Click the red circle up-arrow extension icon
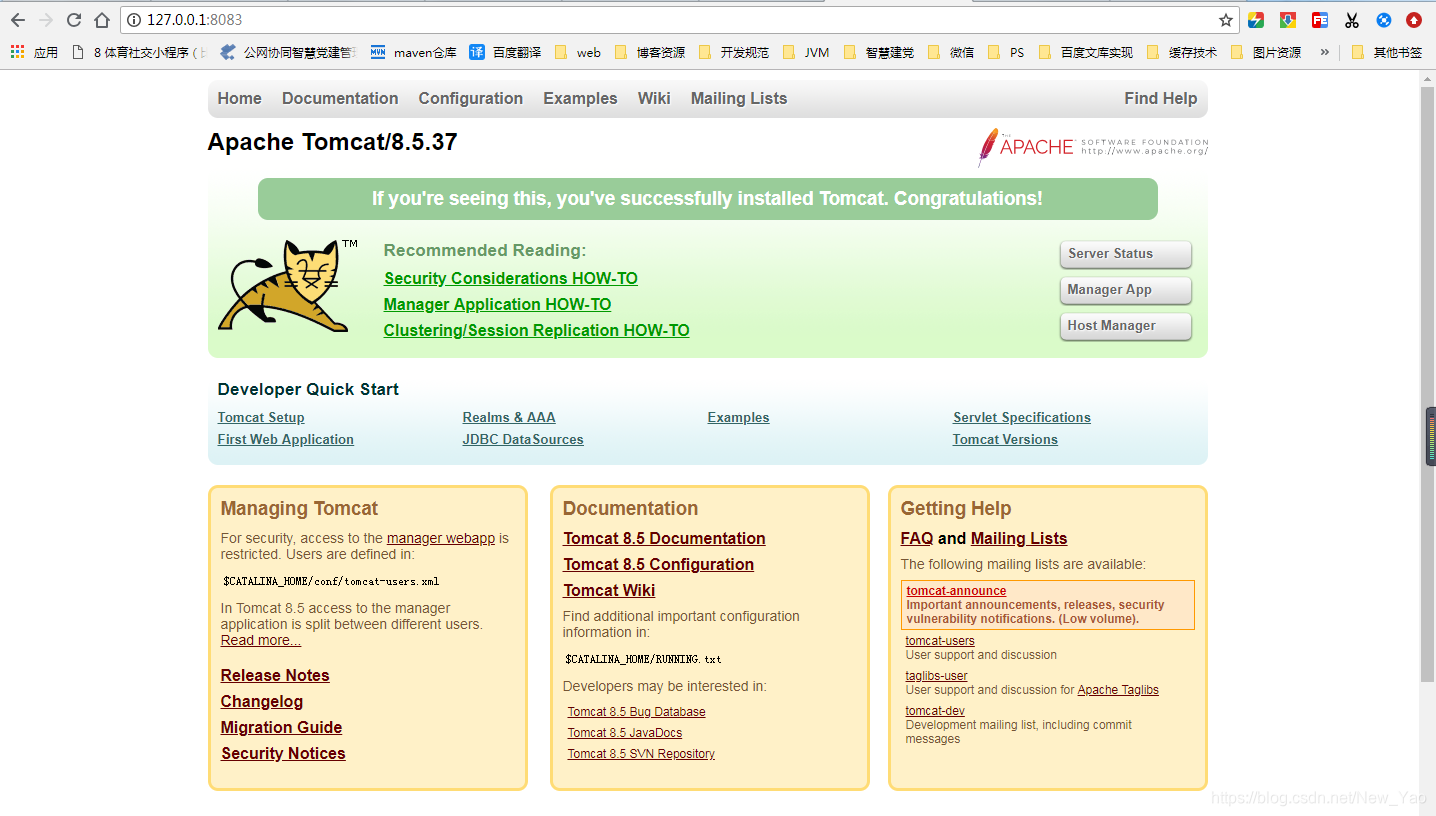1436x816 pixels. [1414, 20]
